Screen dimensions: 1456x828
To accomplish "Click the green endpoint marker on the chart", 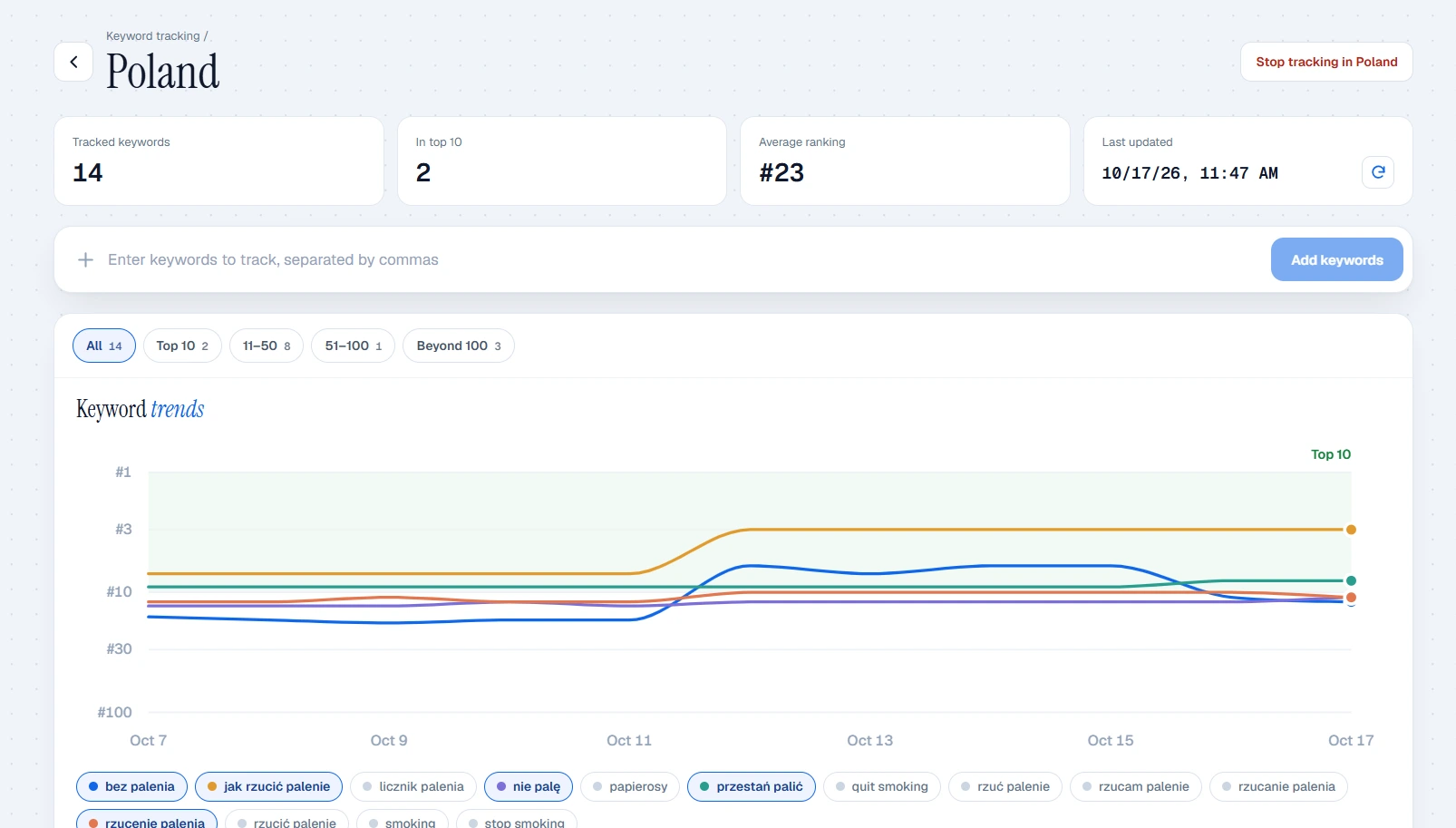I will [x=1351, y=580].
